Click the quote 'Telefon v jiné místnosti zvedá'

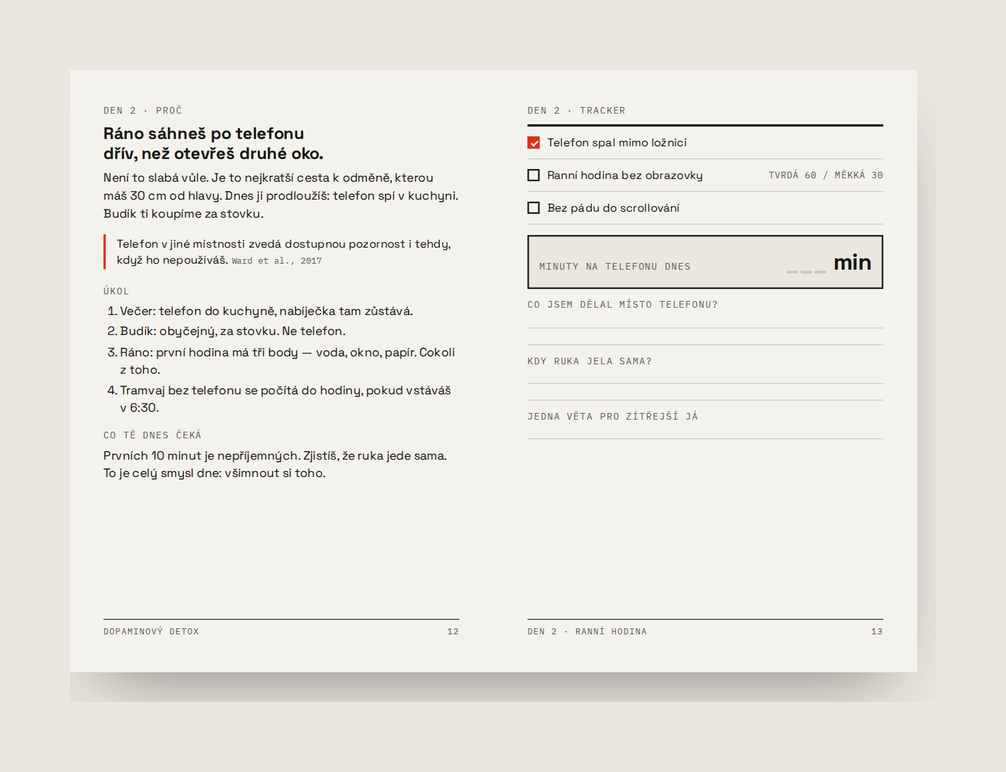284,252
